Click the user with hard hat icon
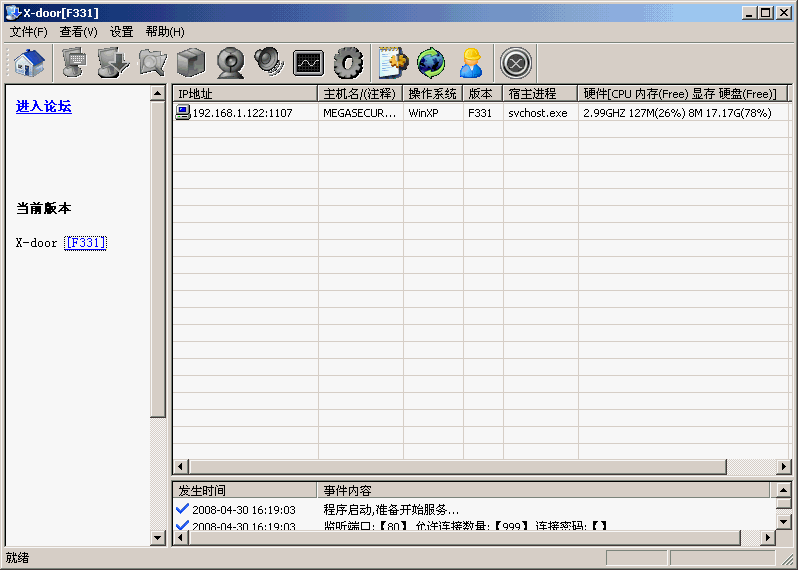Image resolution: width=798 pixels, height=570 pixels. pos(471,63)
